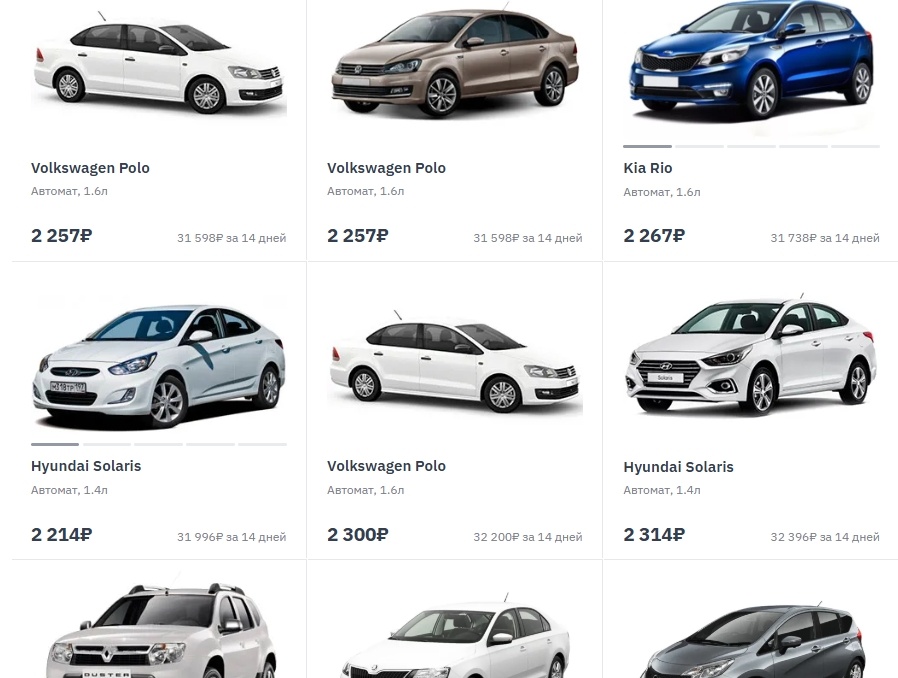Select the second Kia Rio photo indicator
The image size is (898, 678).
(699, 147)
